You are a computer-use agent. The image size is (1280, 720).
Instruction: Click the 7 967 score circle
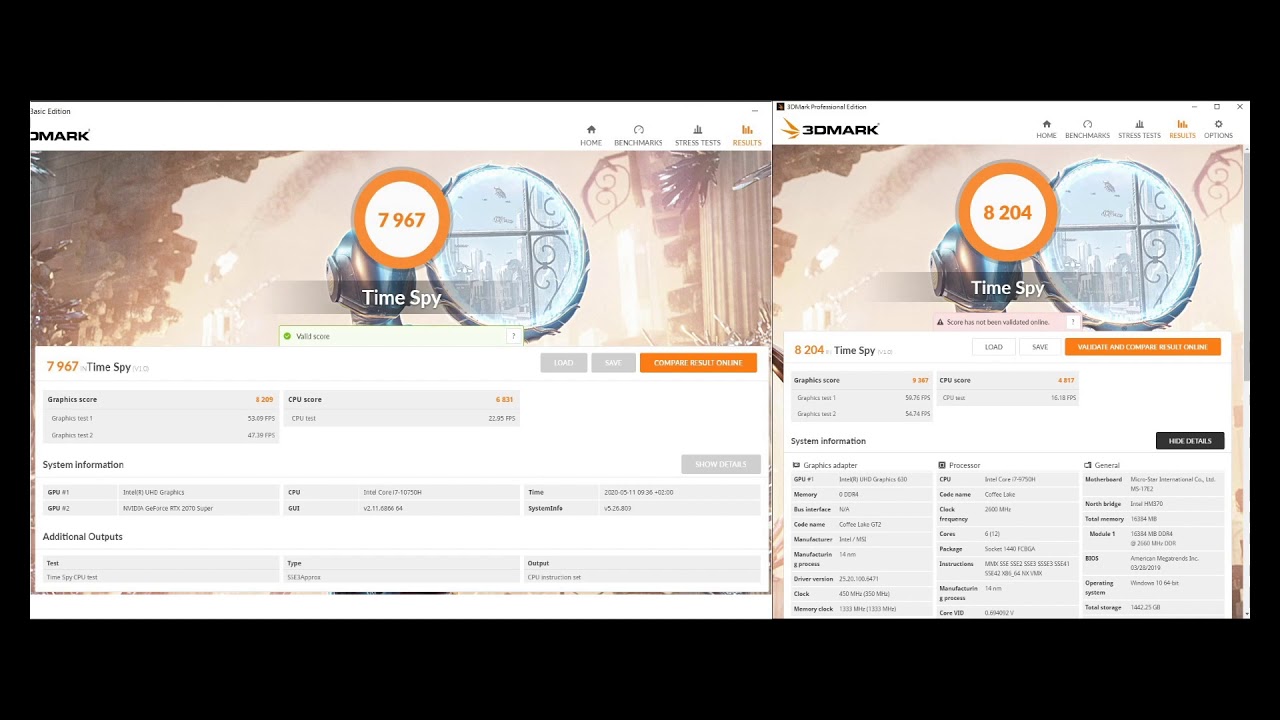pyautogui.click(x=401, y=220)
